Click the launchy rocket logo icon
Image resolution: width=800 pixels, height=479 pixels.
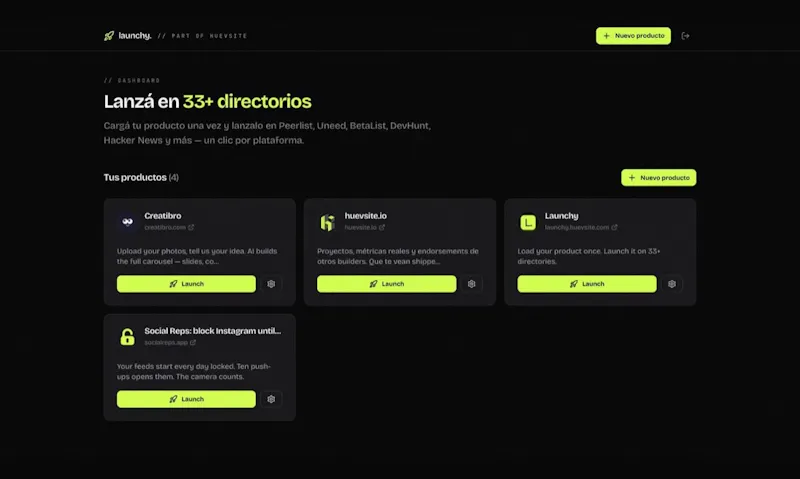pos(109,36)
